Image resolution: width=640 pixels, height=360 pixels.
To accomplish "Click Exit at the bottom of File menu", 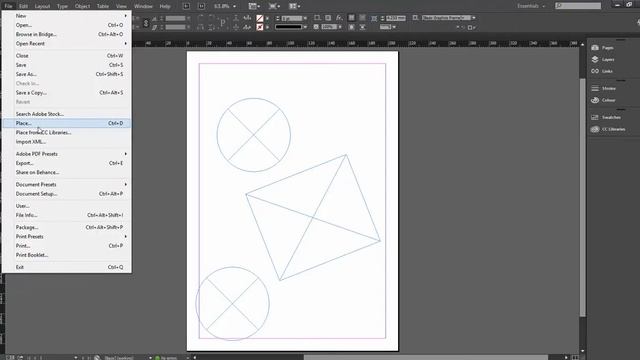I will coord(67,267).
